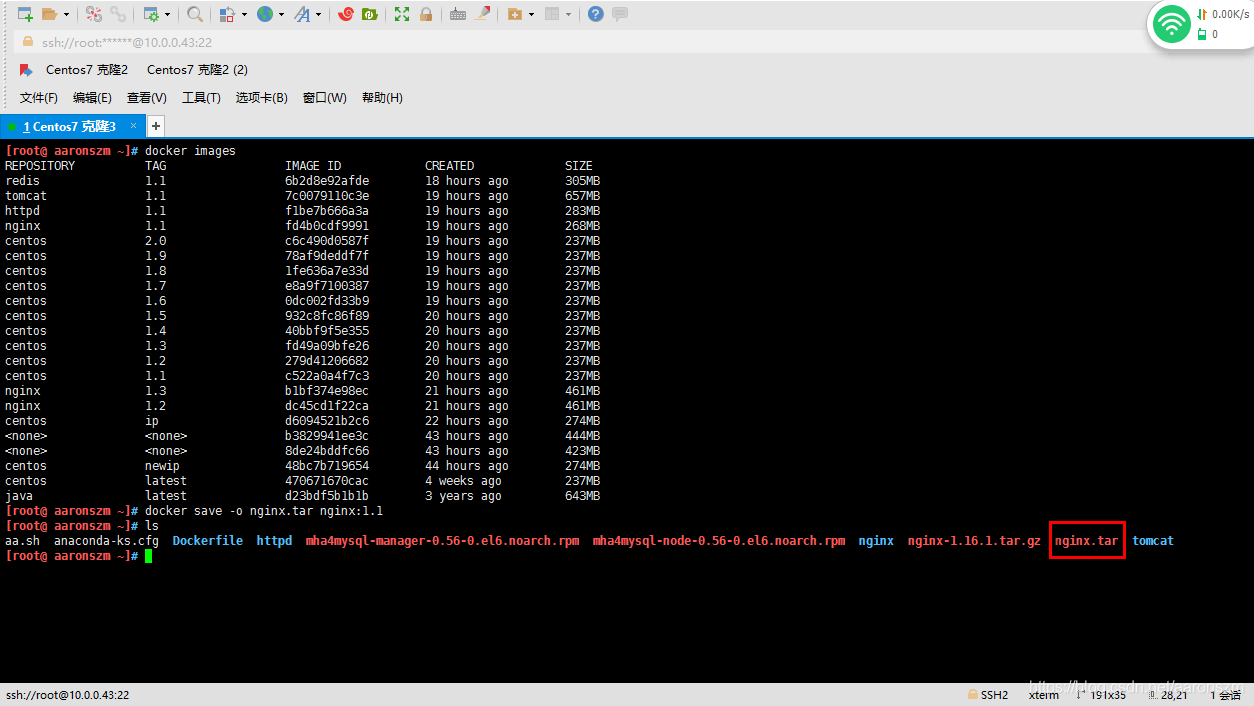
Task: Click the magnifier Find icon
Action: click(x=195, y=14)
